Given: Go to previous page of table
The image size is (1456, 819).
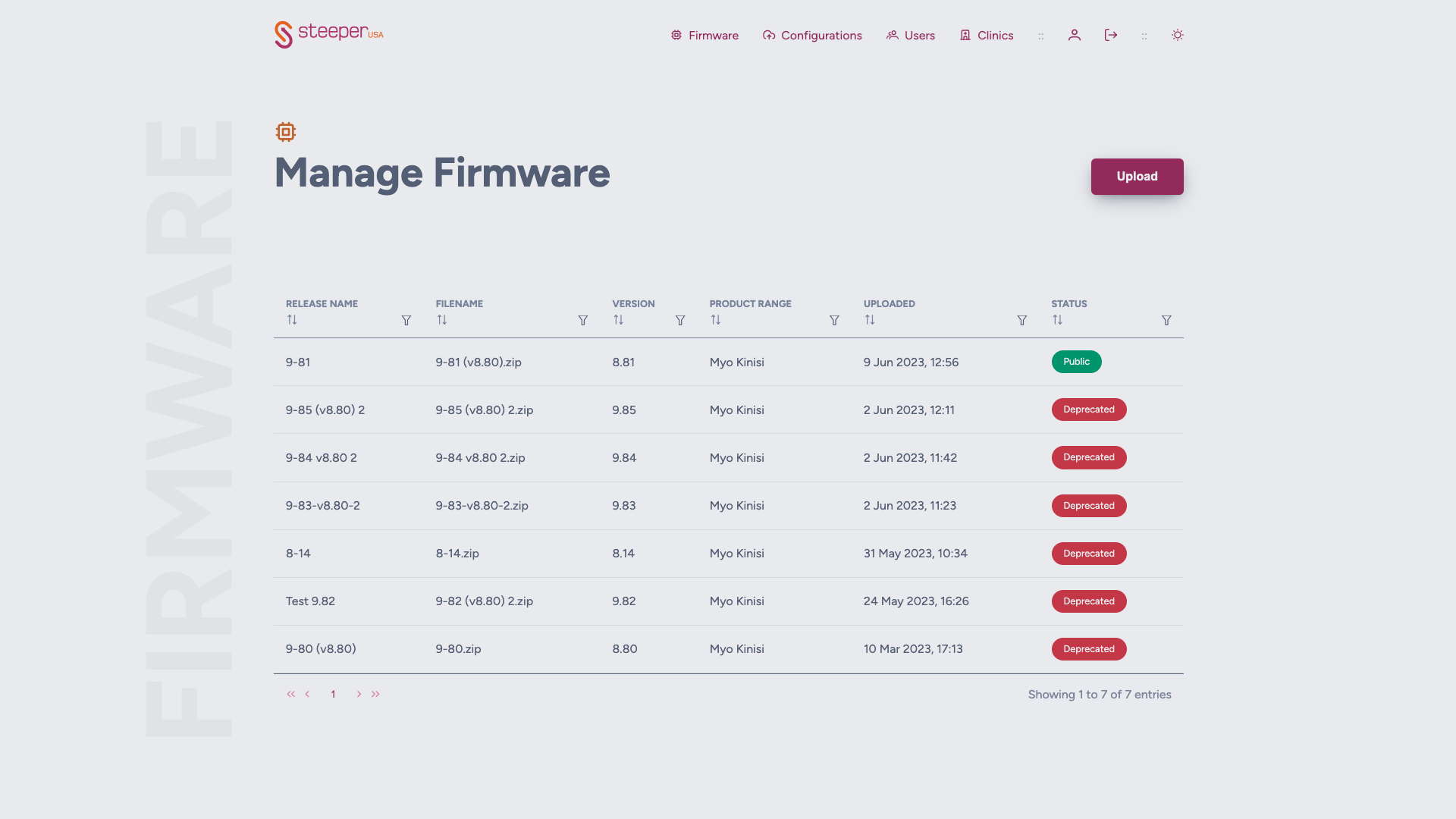Looking at the screenshot, I should point(307,694).
